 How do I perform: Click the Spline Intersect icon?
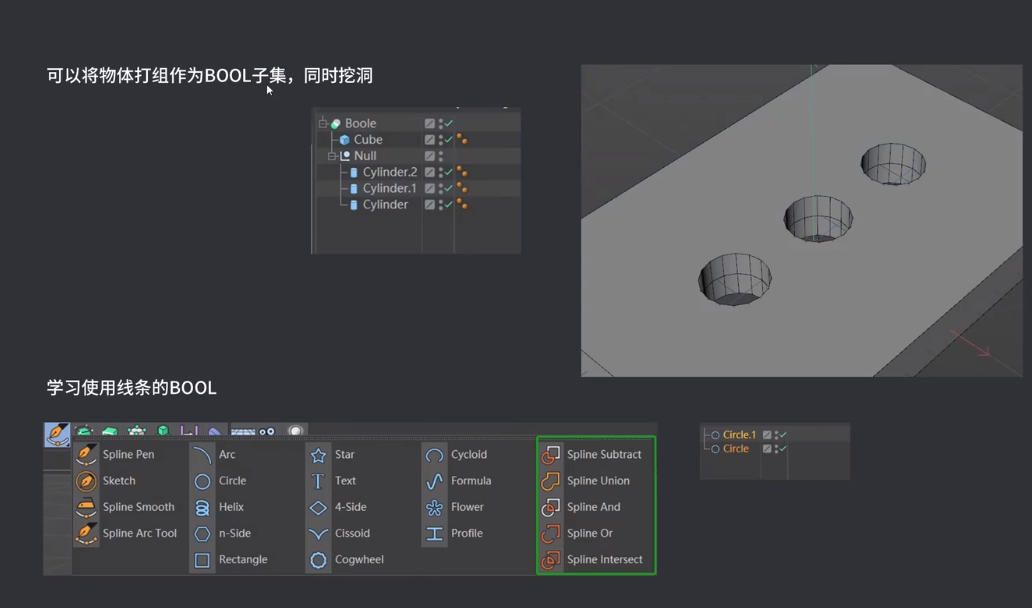(x=550, y=560)
